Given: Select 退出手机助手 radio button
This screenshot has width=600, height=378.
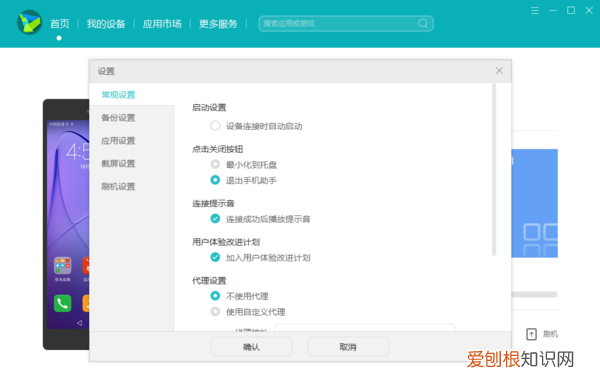Looking at the screenshot, I should (x=215, y=180).
